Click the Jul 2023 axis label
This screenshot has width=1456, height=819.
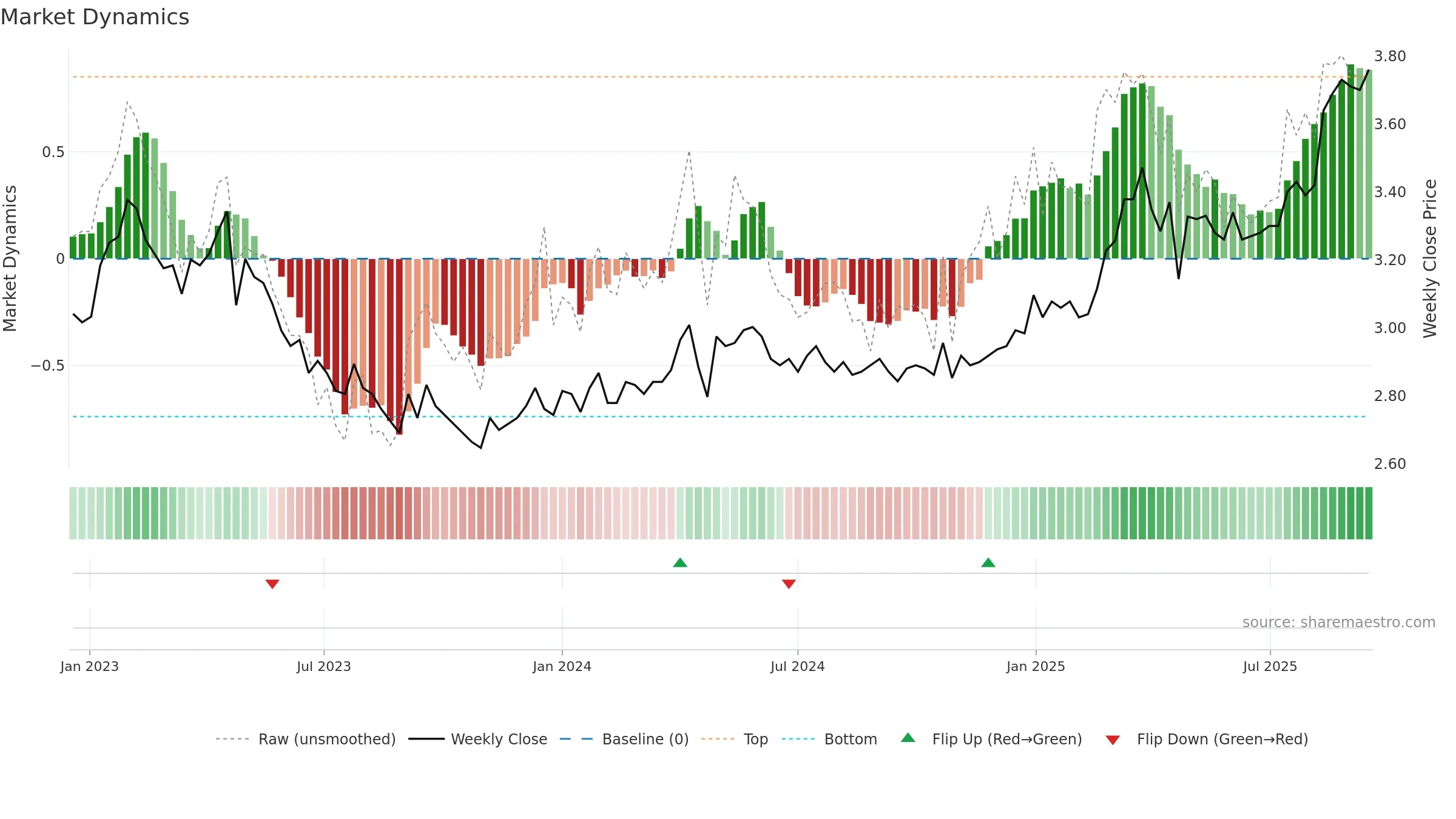pos(324,666)
